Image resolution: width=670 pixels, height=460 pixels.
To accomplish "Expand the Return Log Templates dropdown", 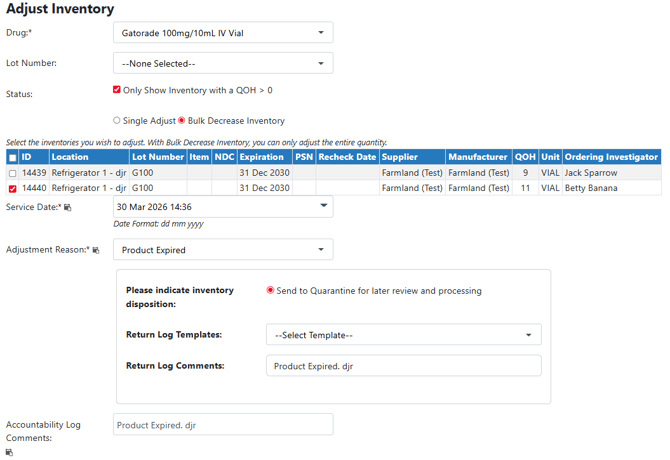I will [x=404, y=335].
